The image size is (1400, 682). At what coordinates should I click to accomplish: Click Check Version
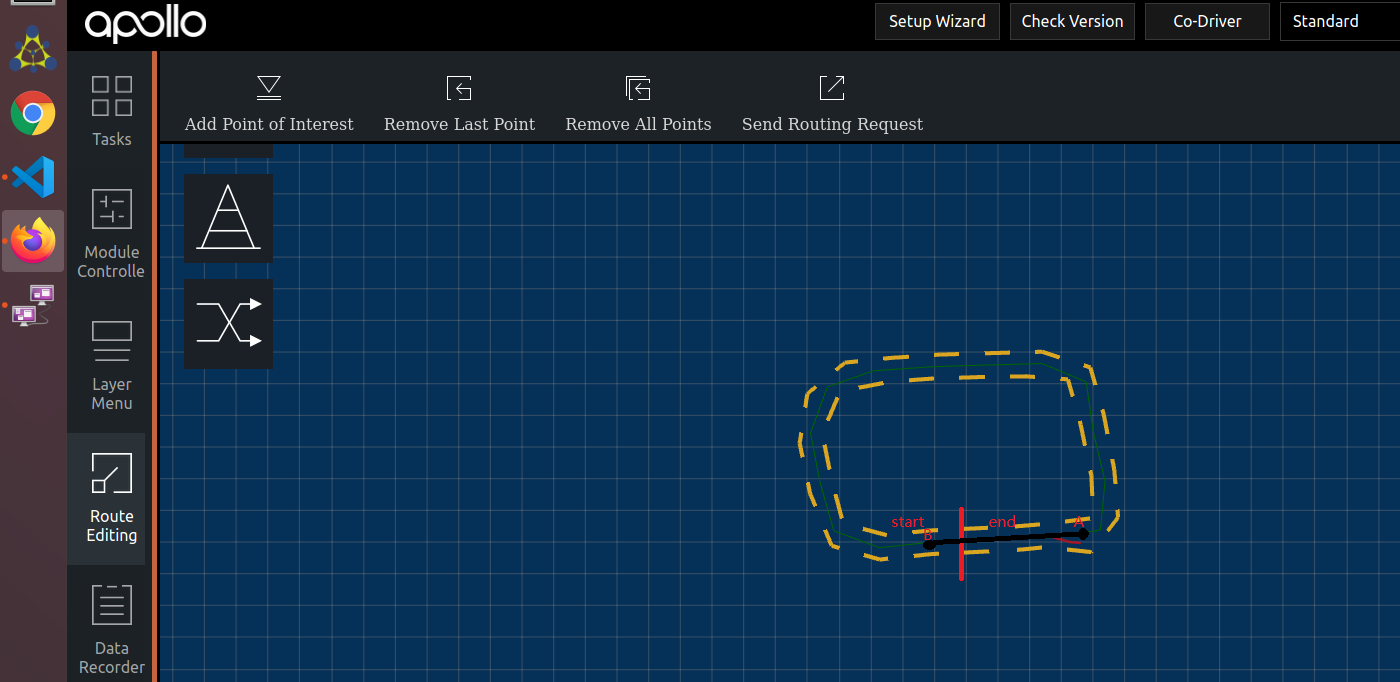(1072, 21)
